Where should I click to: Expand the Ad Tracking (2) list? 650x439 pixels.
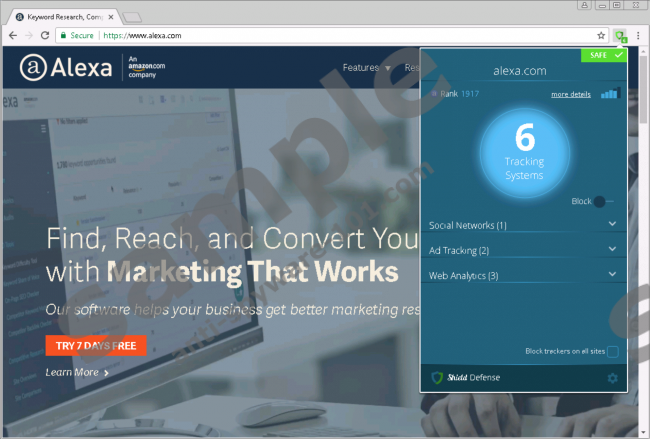pos(612,249)
